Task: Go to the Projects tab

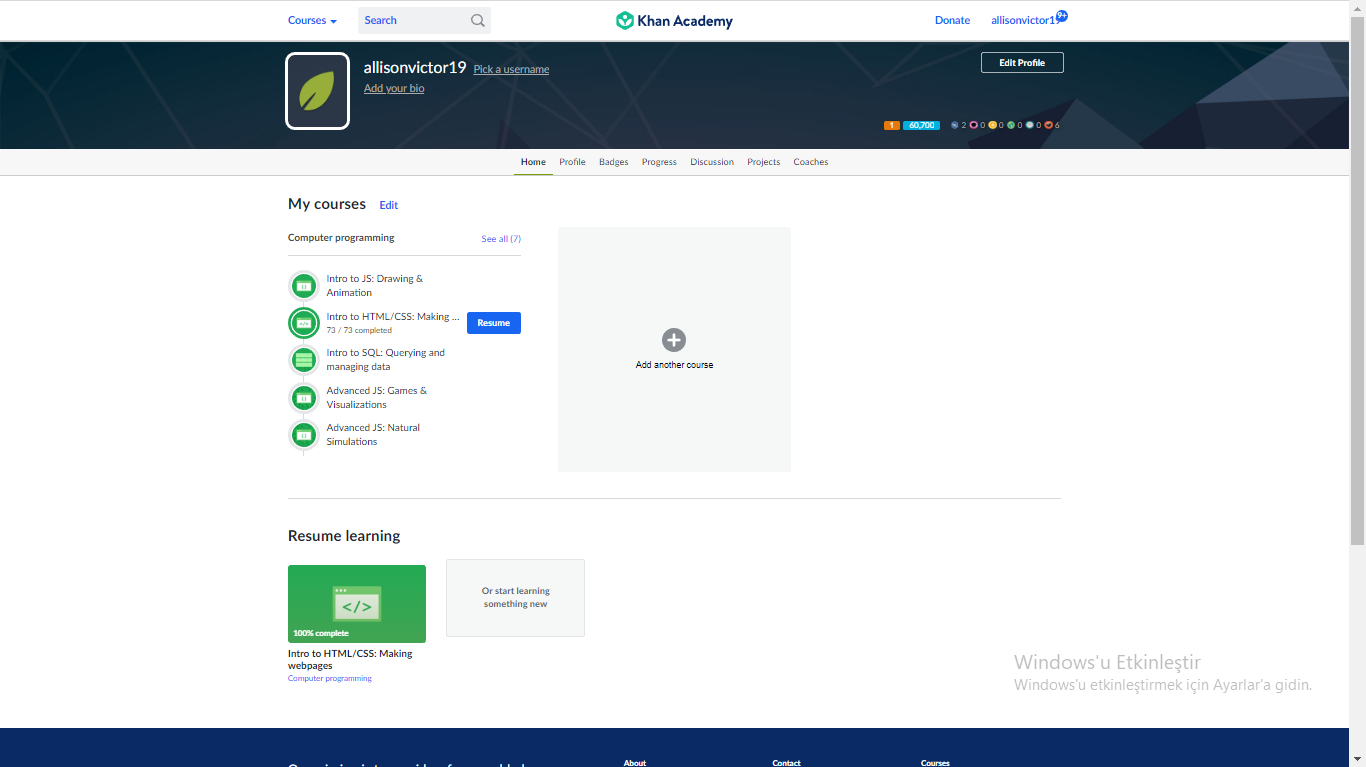Action: coord(763,162)
